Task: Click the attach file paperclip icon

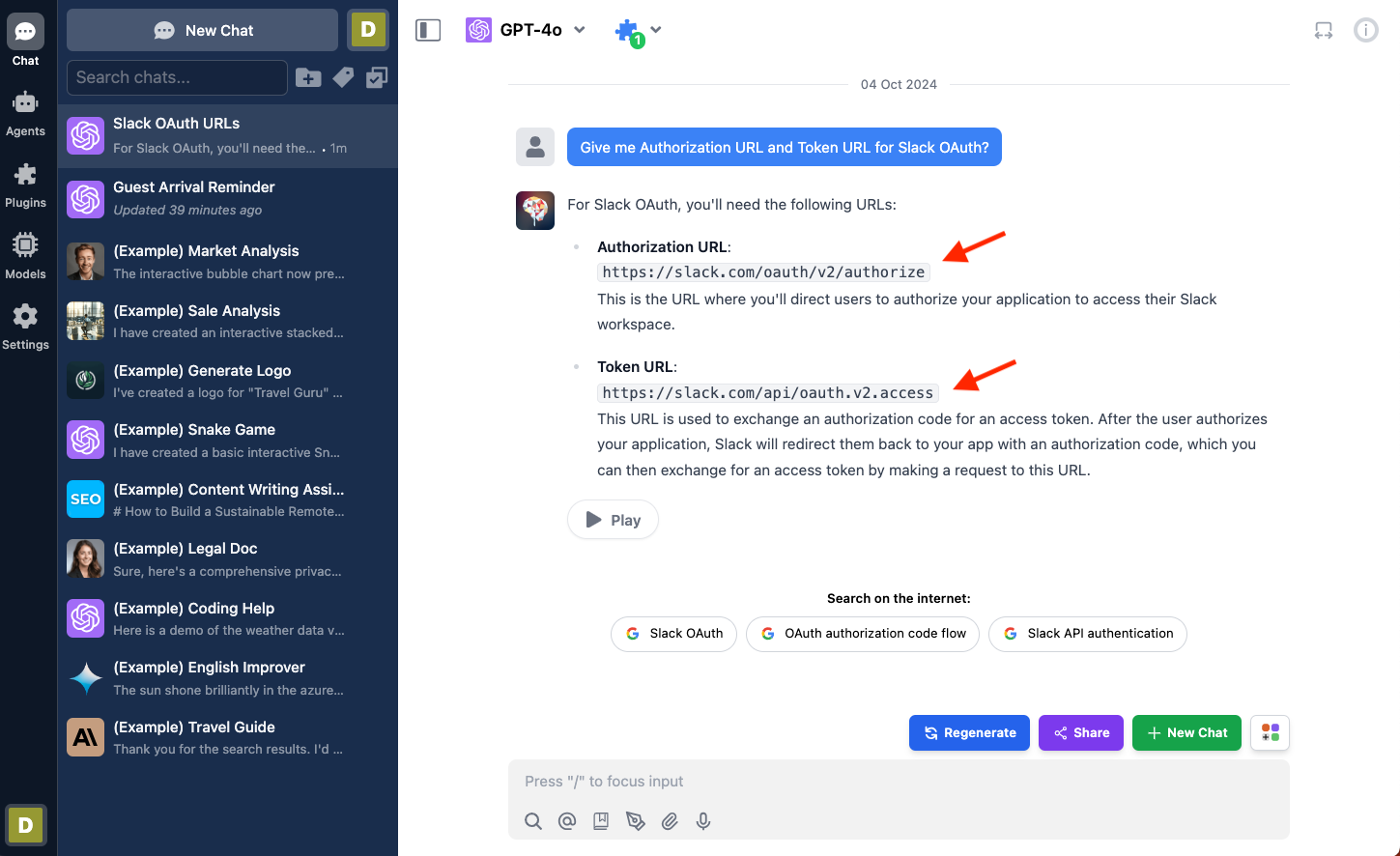Action: tap(670, 821)
